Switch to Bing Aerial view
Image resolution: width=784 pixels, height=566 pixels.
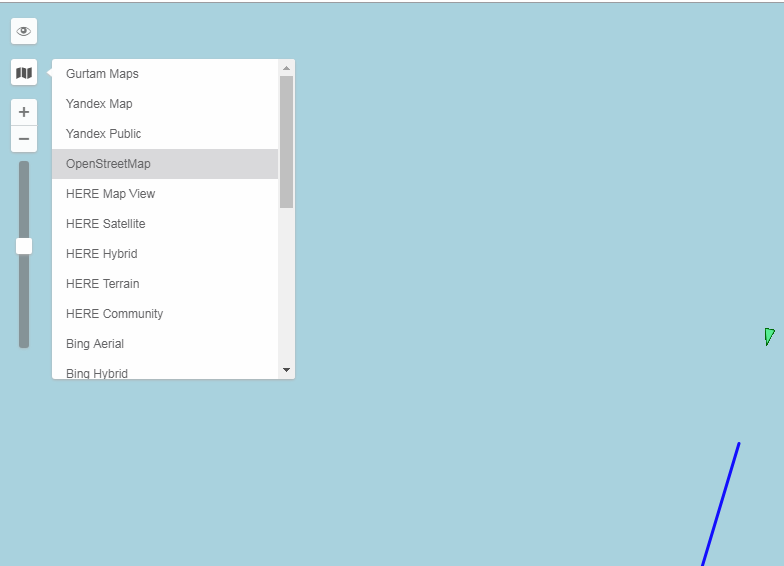[x=95, y=344]
